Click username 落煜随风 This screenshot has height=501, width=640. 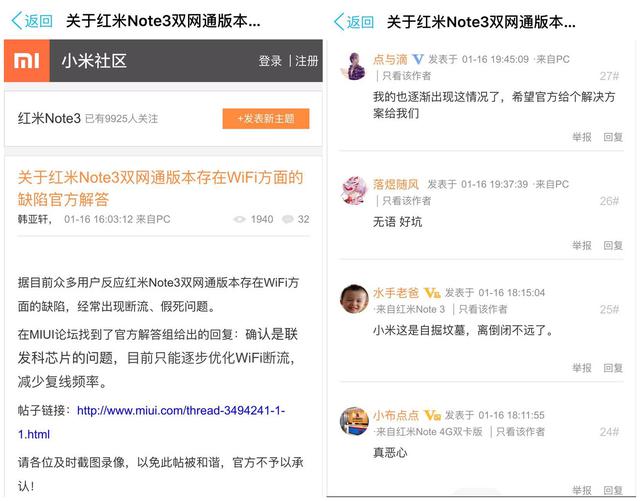click(396, 185)
